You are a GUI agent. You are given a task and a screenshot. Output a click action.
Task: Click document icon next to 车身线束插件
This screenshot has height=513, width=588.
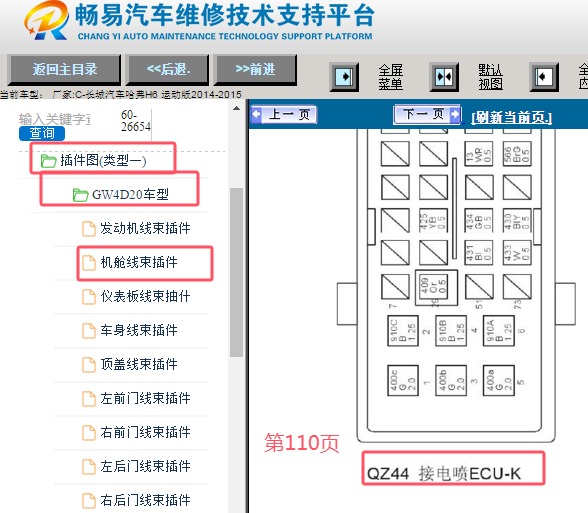[88, 331]
